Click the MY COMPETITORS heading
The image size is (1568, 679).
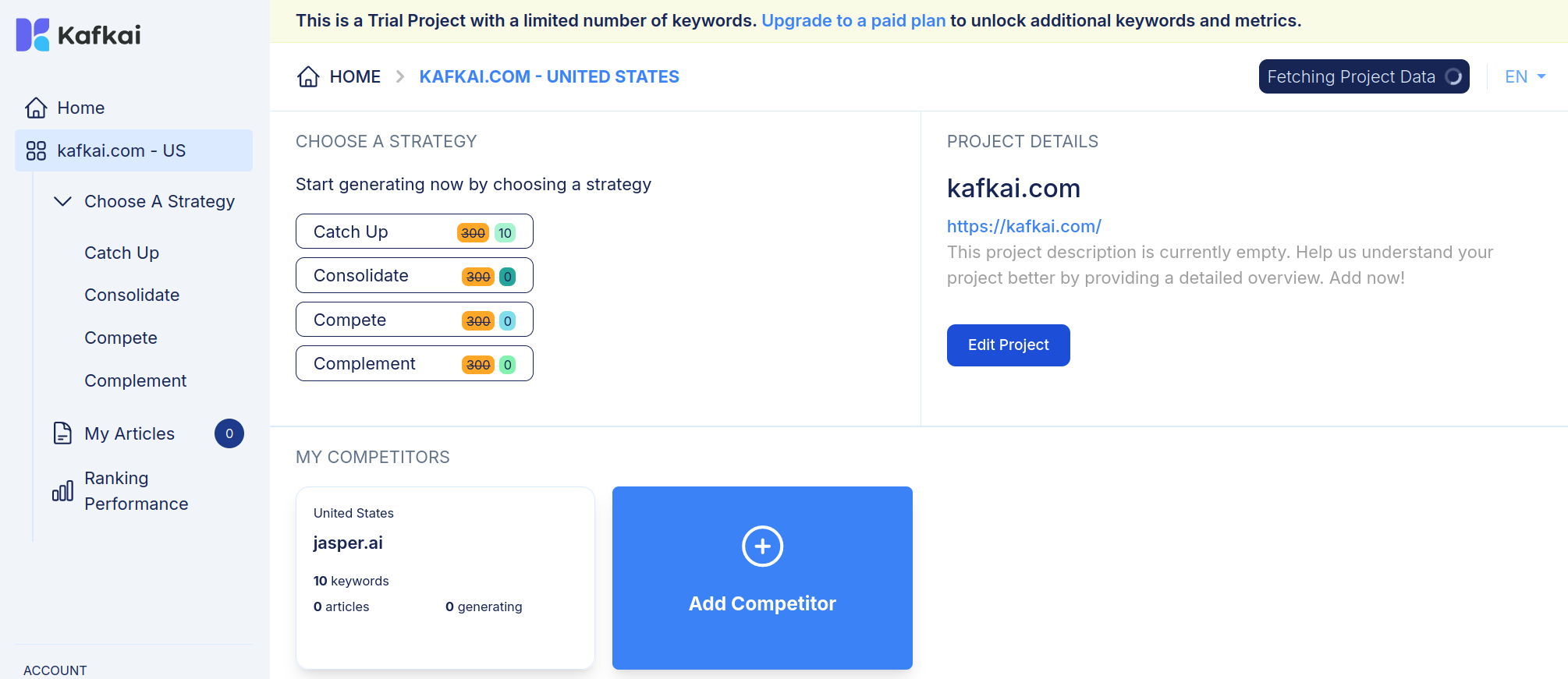373,457
